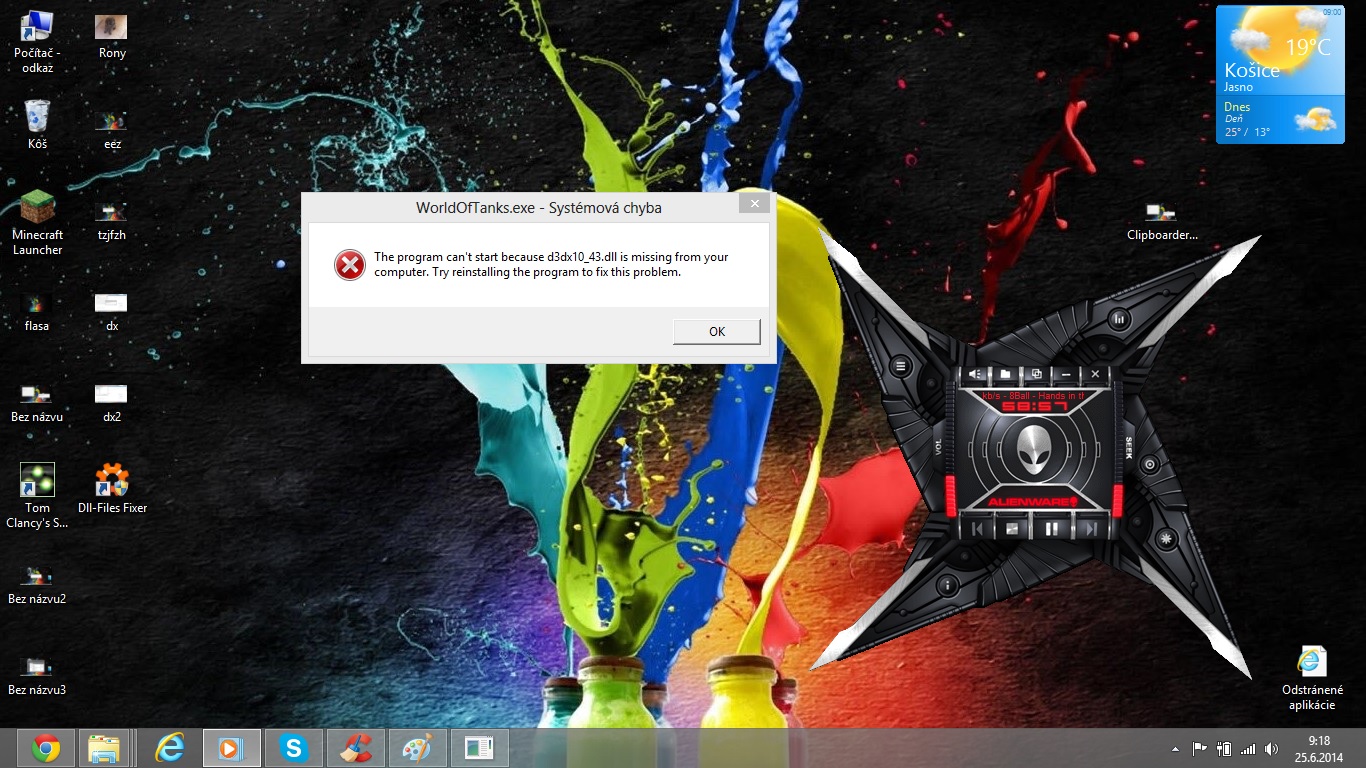This screenshot has height=768, width=1366.
Task: Mute sound in the Alienware player
Action: [975, 374]
